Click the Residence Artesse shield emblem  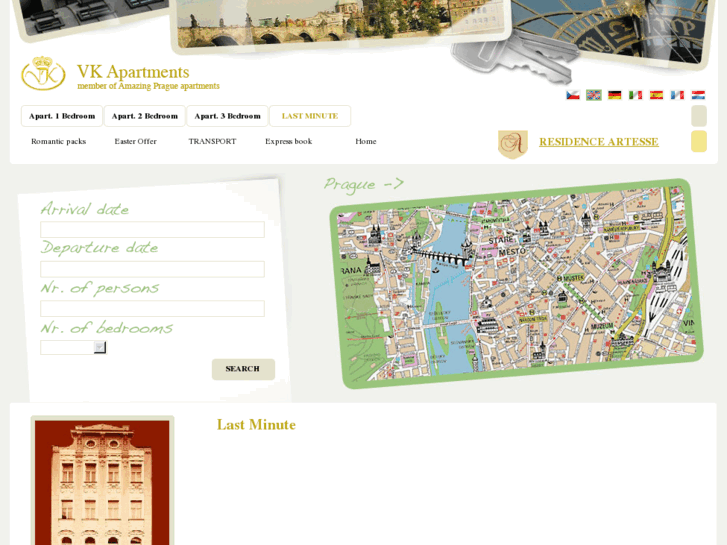pos(513,144)
